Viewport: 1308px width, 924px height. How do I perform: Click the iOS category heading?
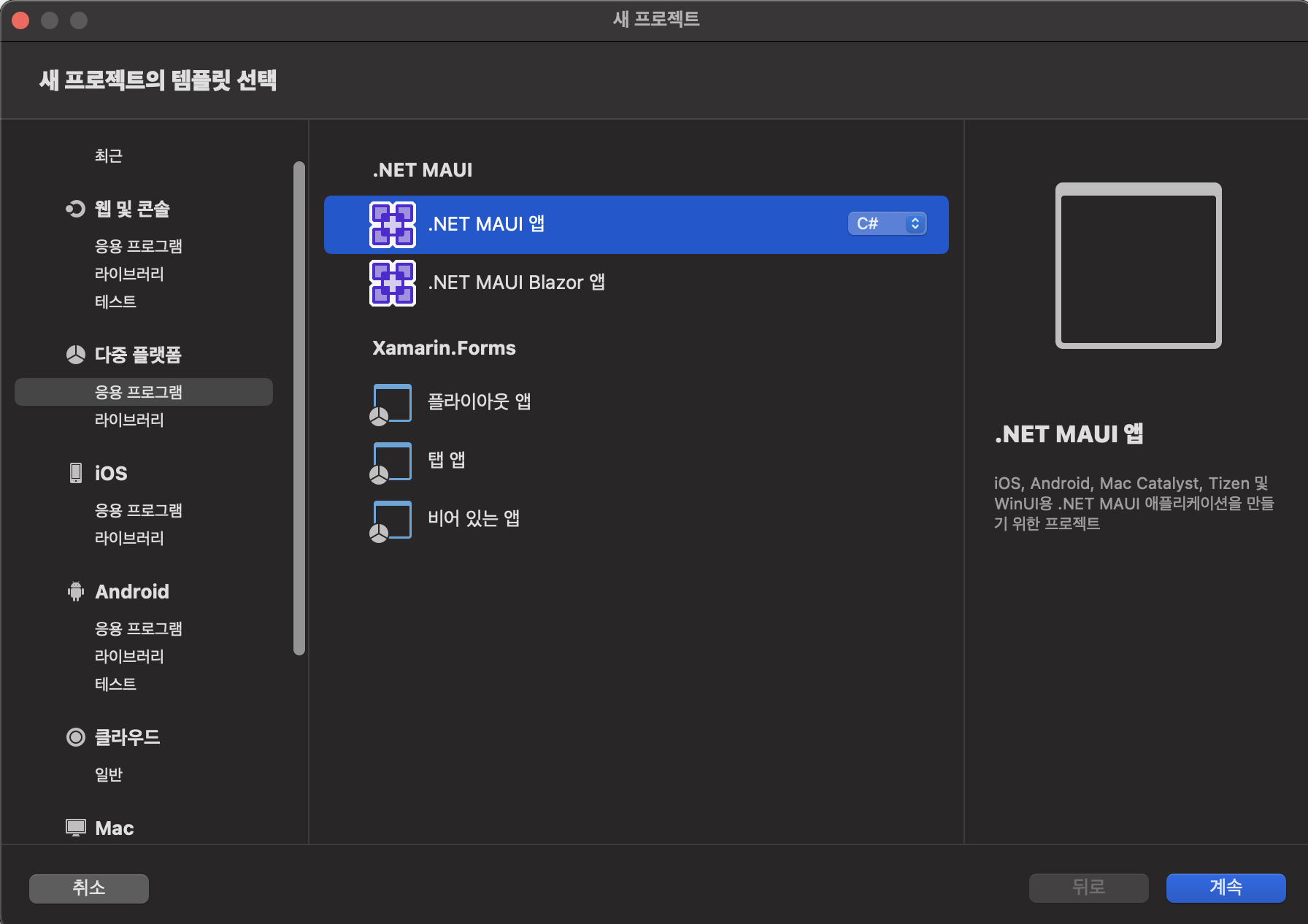(x=111, y=473)
